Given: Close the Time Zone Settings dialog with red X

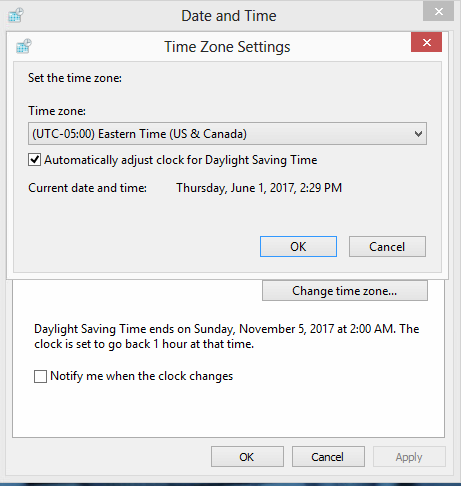Looking at the screenshot, I should [426, 42].
